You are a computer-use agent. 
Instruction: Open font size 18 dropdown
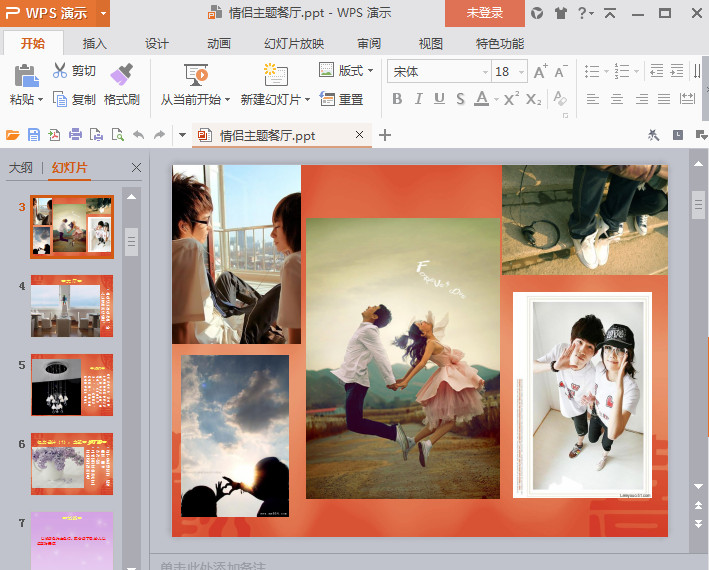pyautogui.click(x=521, y=72)
